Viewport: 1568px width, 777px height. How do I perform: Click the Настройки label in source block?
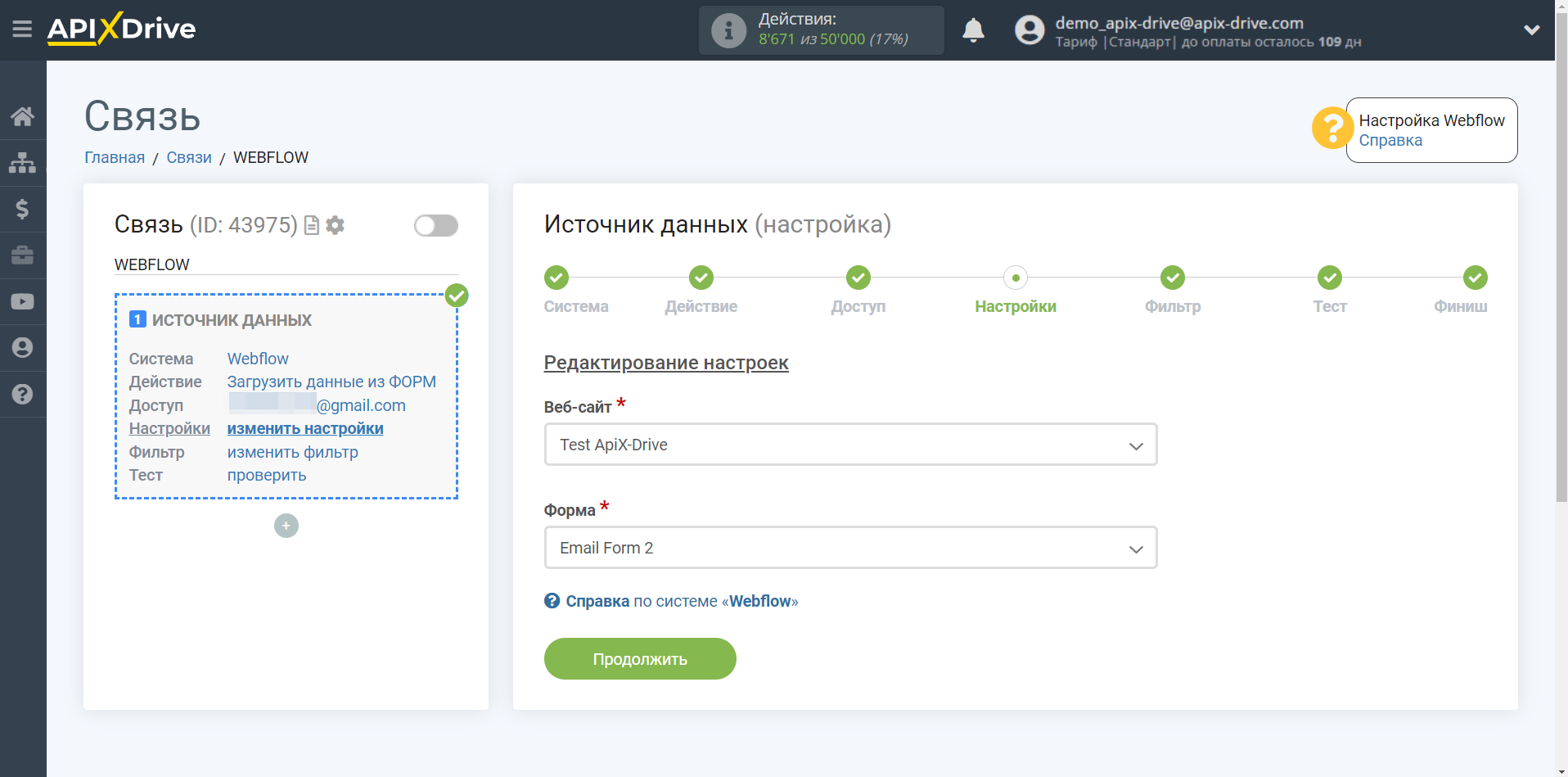click(169, 429)
